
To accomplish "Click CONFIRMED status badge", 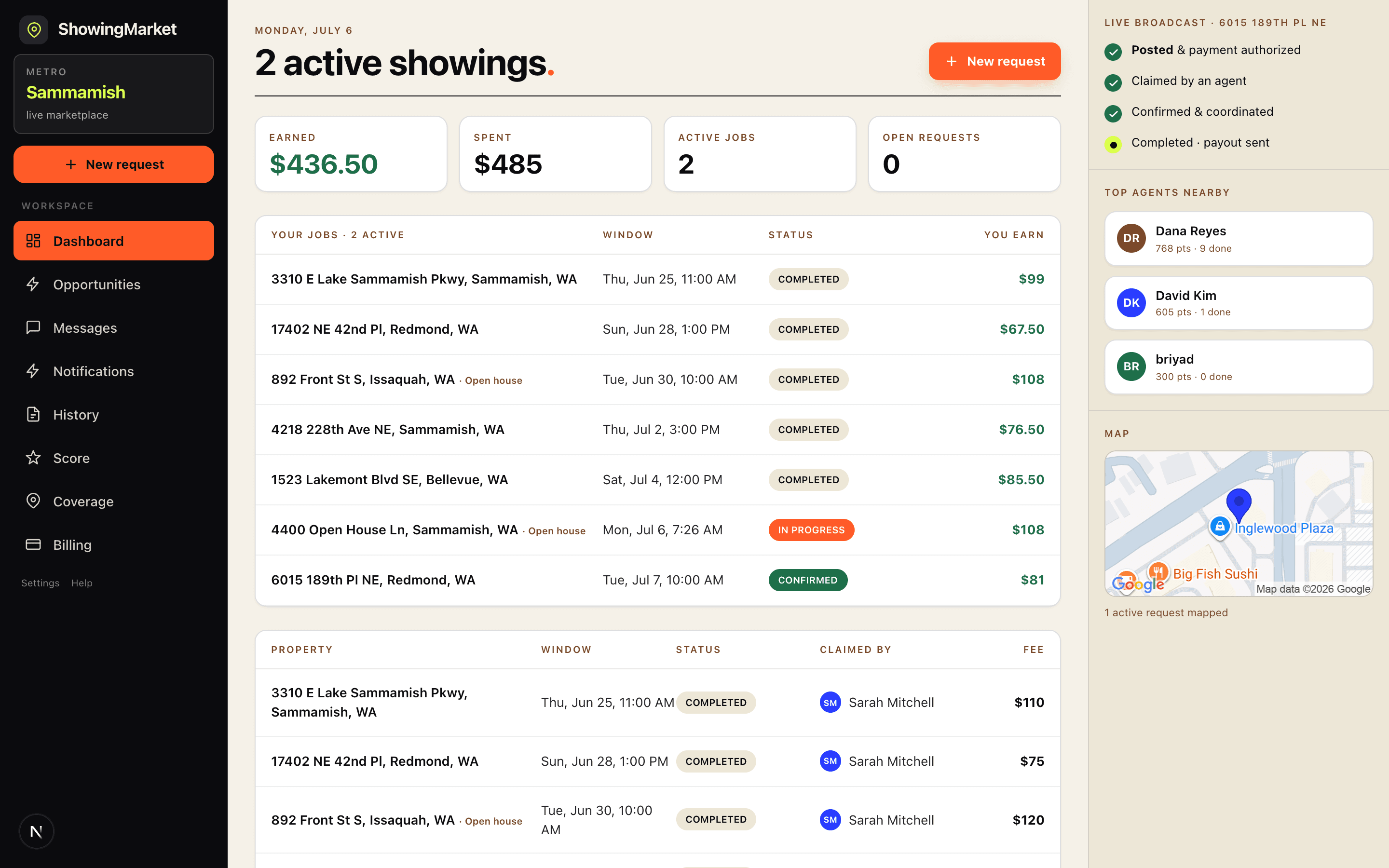I will tap(807, 580).
